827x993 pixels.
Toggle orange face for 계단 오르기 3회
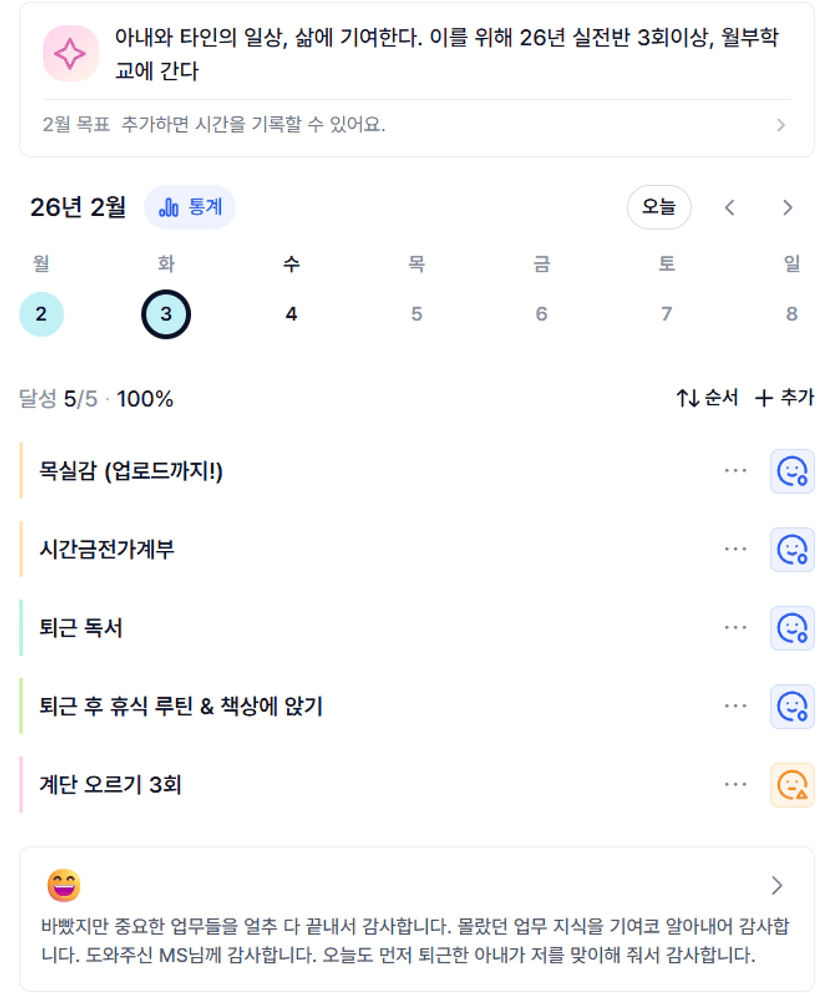pyautogui.click(x=792, y=785)
